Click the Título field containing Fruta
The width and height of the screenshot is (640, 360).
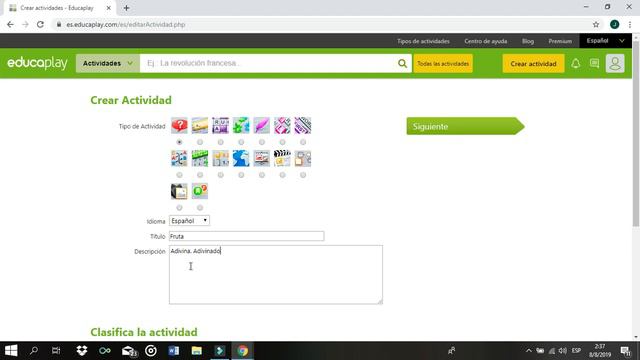click(x=247, y=236)
